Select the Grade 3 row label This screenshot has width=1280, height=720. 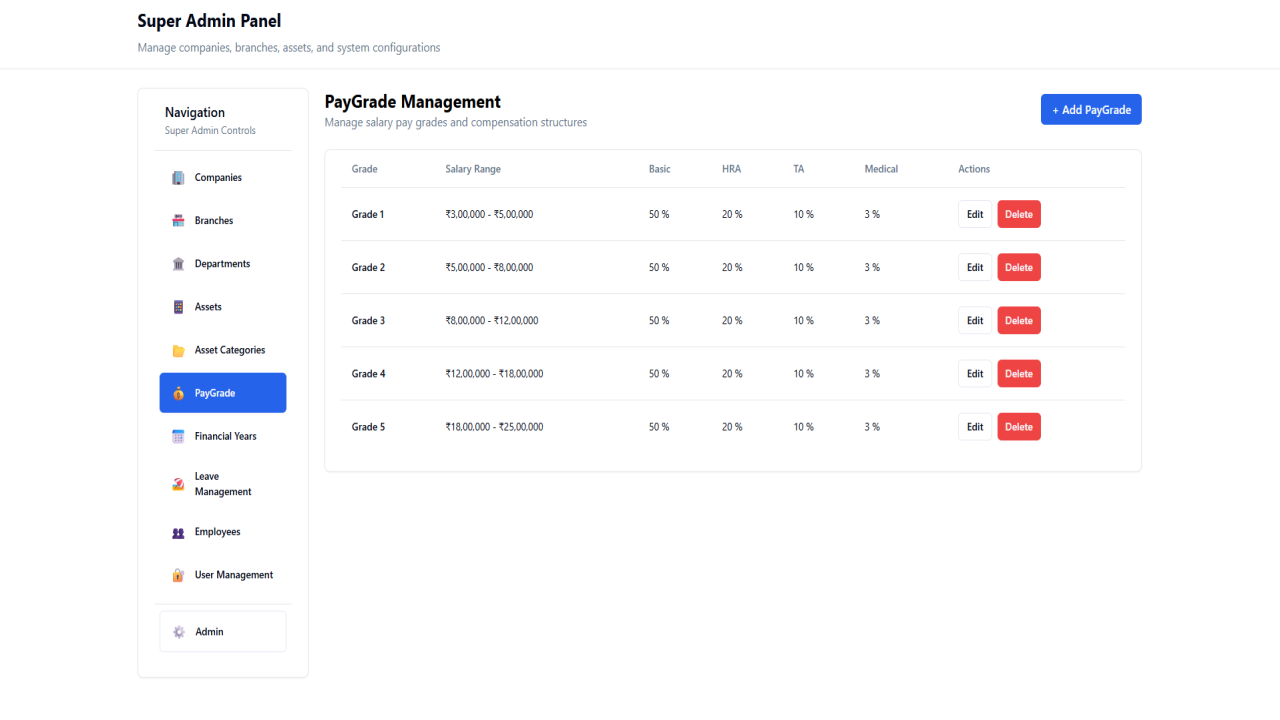pyautogui.click(x=368, y=320)
